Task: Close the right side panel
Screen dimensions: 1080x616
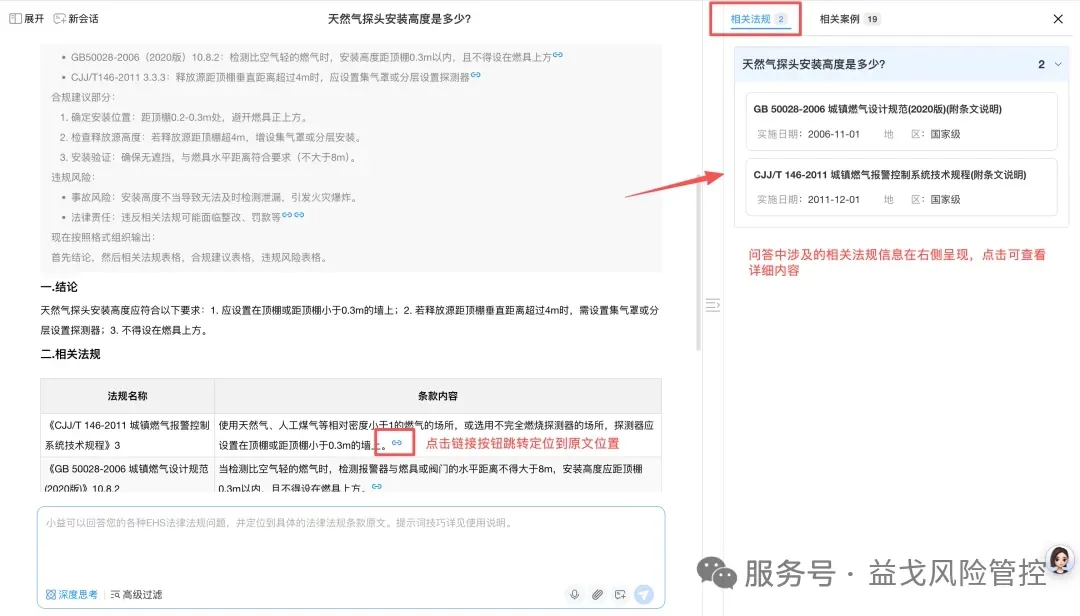Action: 1058,19
